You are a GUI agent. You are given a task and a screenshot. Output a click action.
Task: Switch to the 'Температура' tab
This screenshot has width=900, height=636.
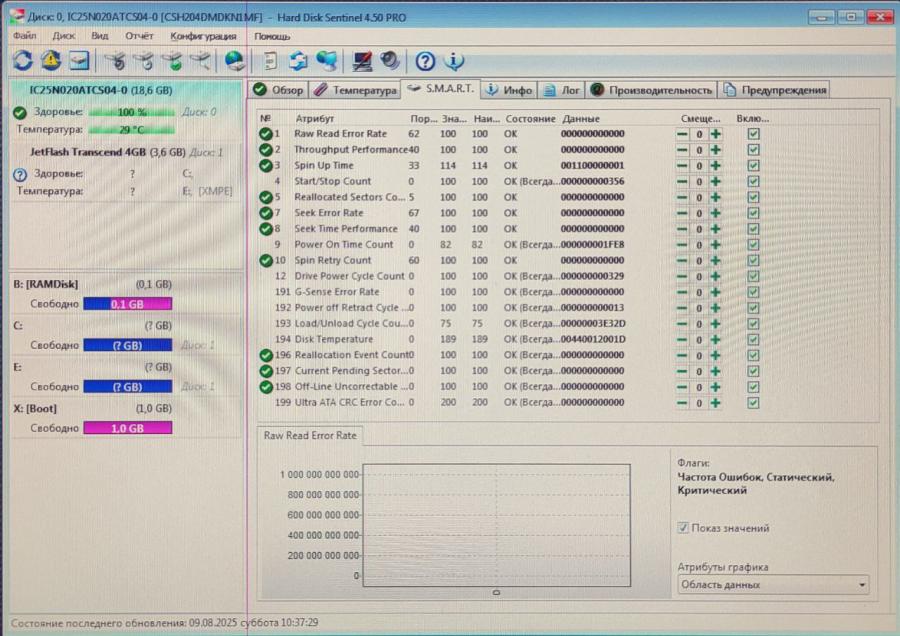pyautogui.click(x=356, y=90)
